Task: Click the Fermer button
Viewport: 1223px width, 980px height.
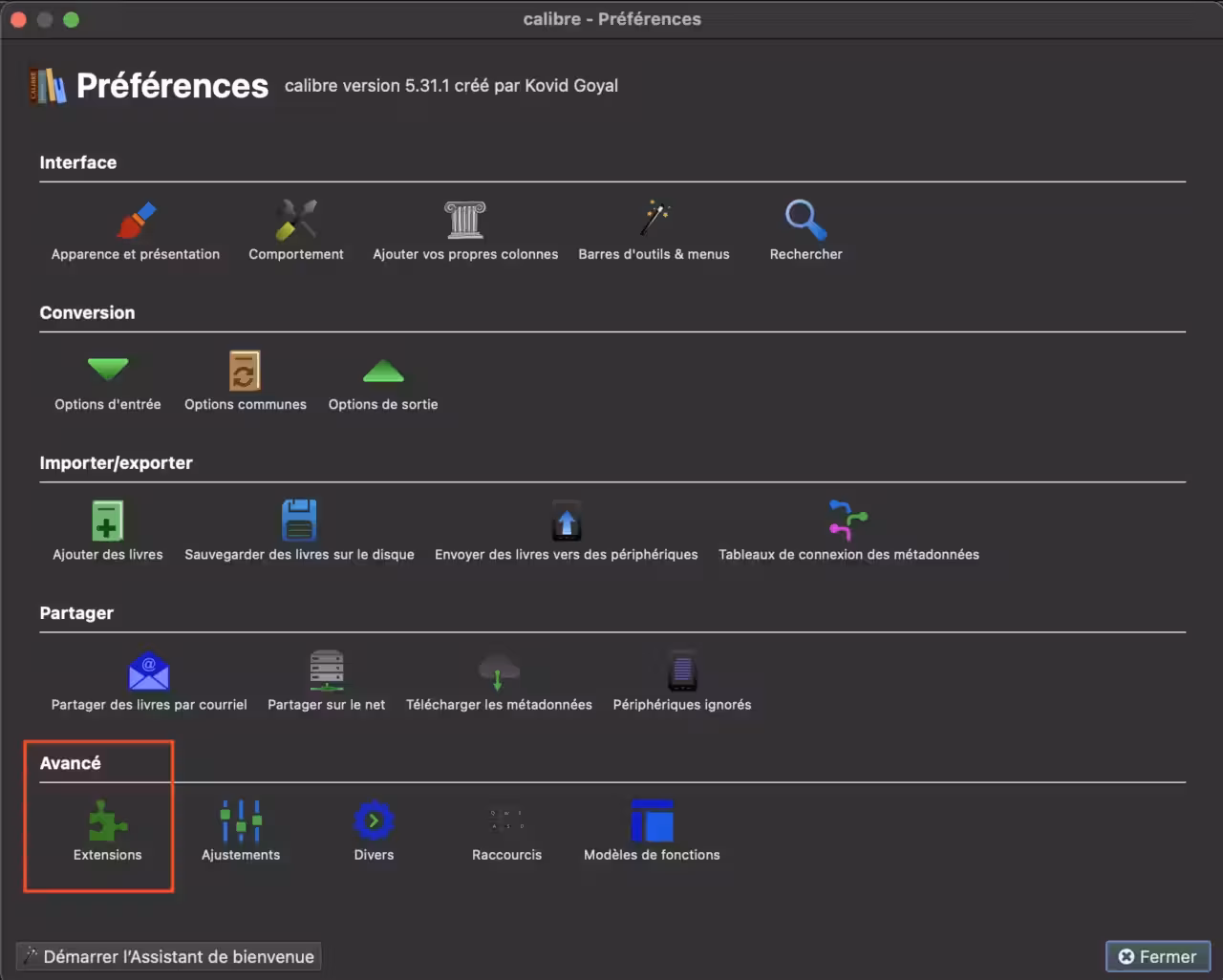Action: (x=1158, y=956)
